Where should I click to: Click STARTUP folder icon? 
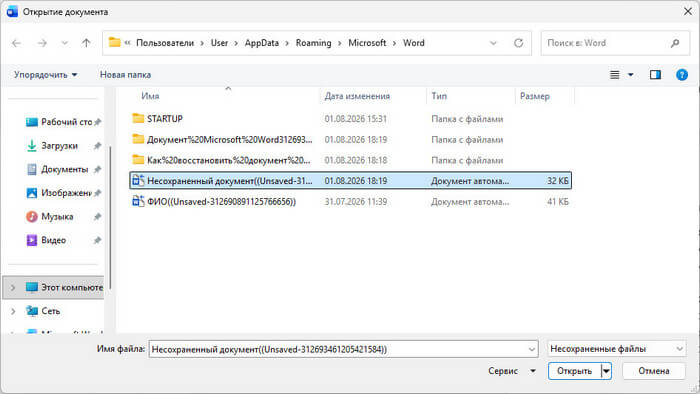pyautogui.click(x=138, y=118)
